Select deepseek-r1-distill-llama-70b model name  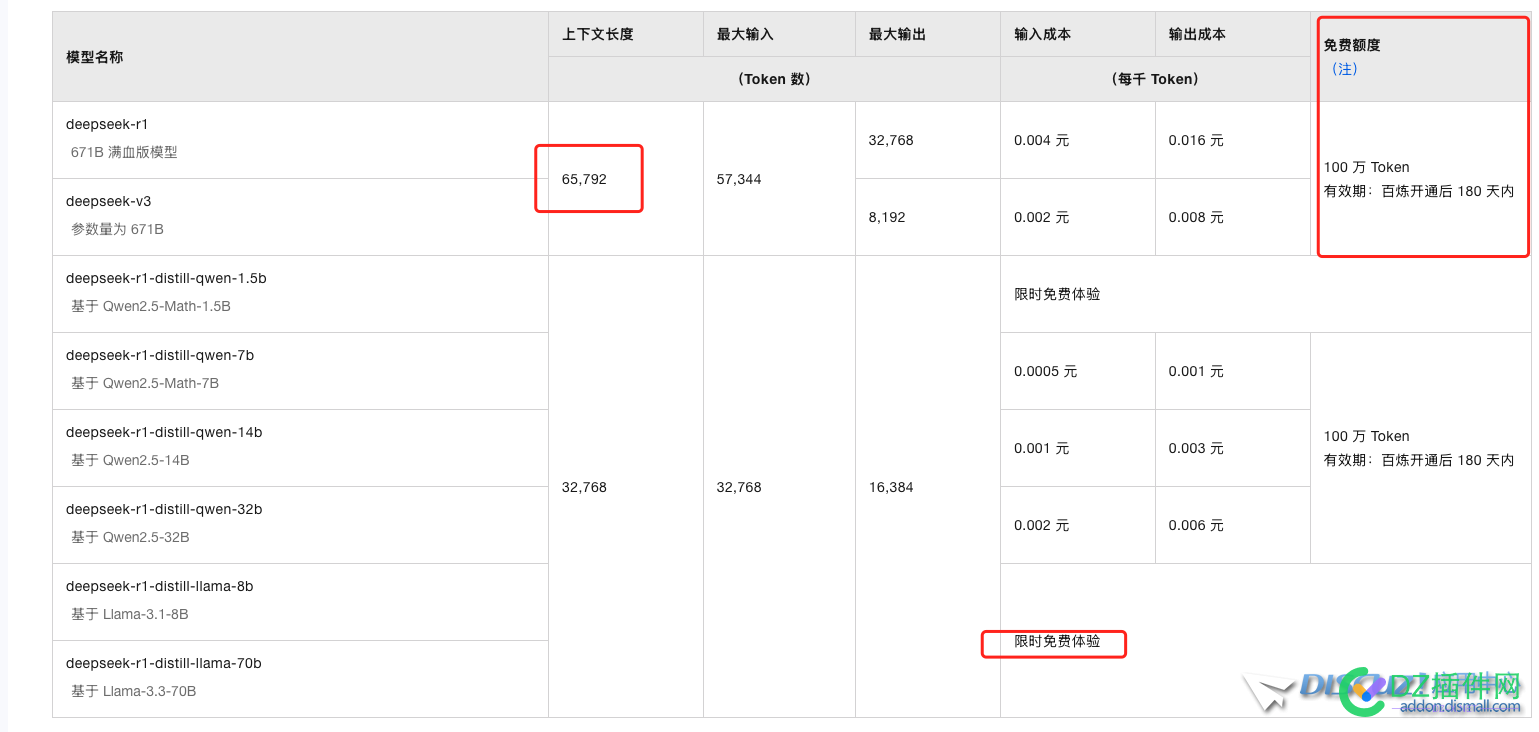pos(164,663)
